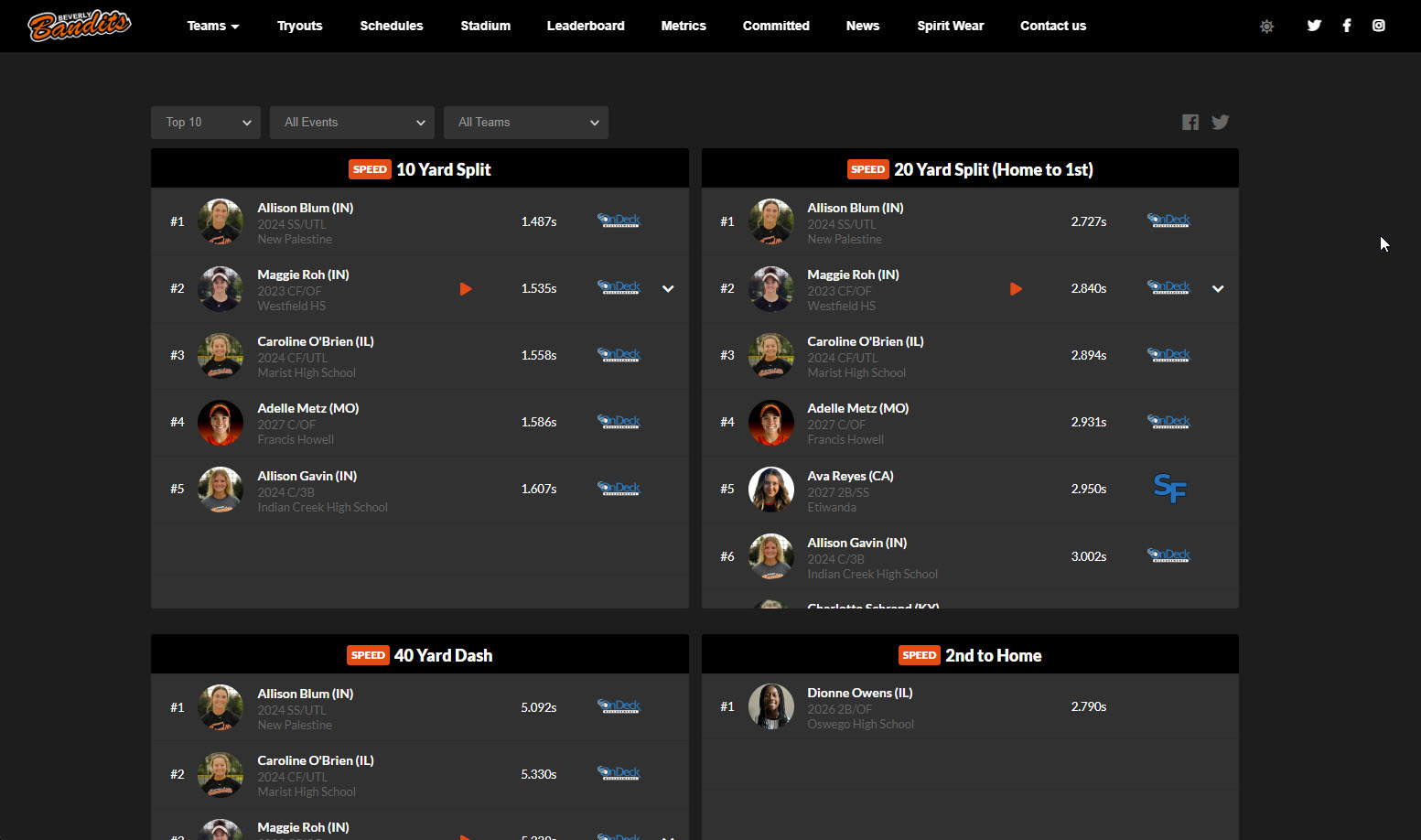Expand Maggie Roh's 10 Yard Split row
This screenshot has height=840, width=1421.
click(x=668, y=289)
